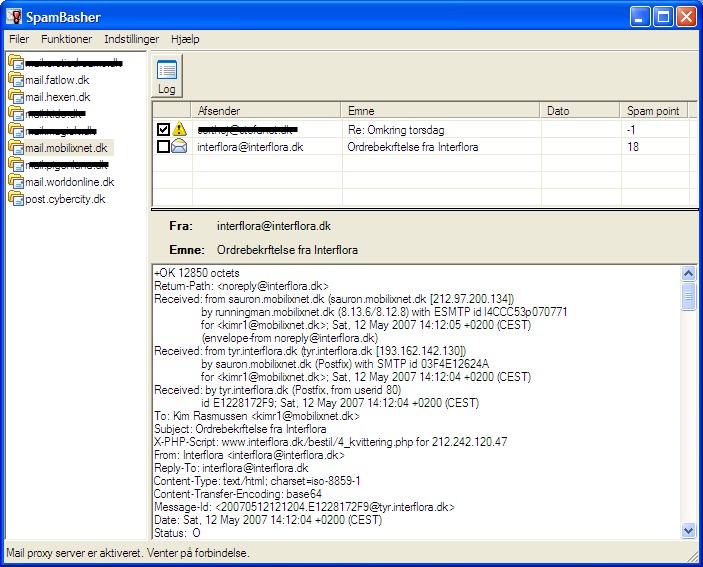Select the post.cybercity.dk account

65,199
